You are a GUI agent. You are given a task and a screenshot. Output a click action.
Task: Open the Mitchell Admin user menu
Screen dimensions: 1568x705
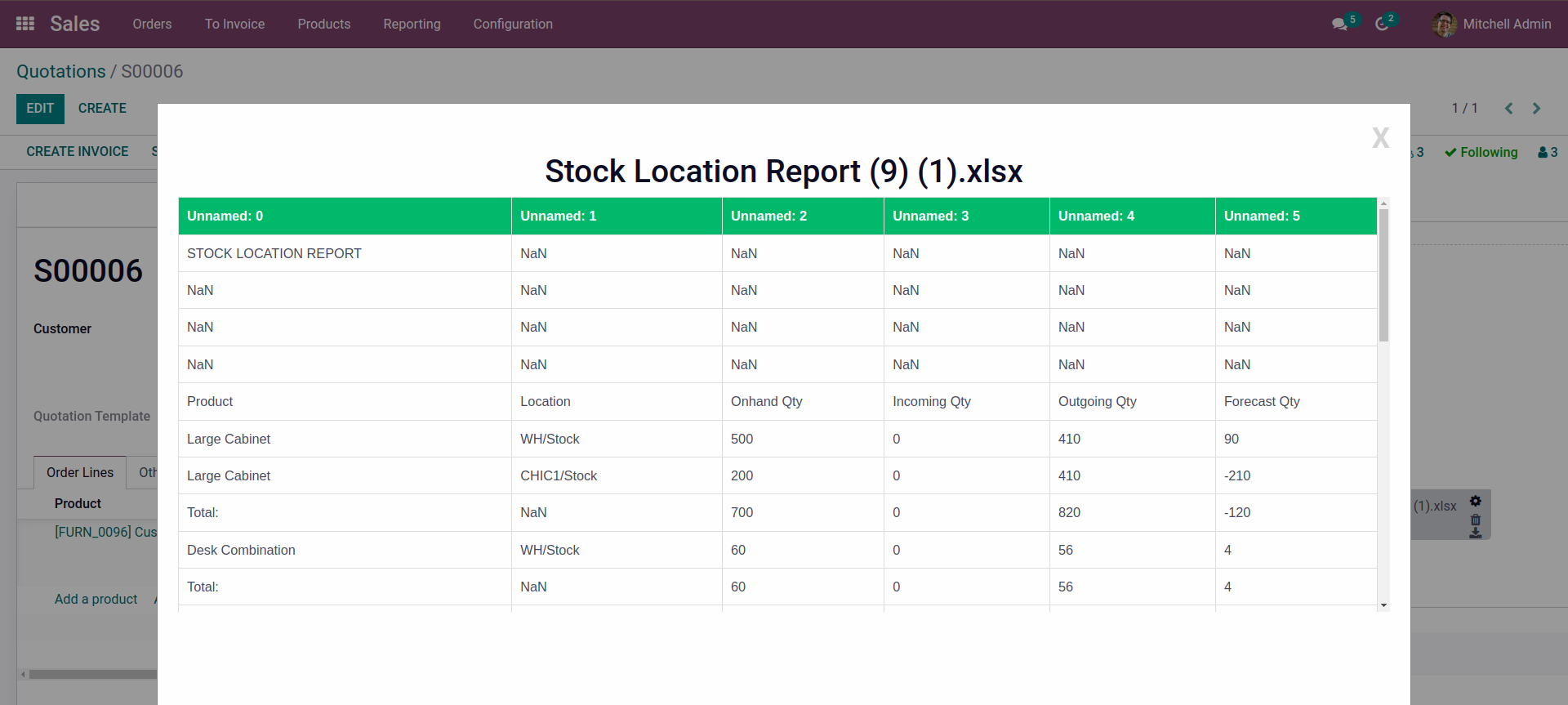click(x=1492, y=24)
